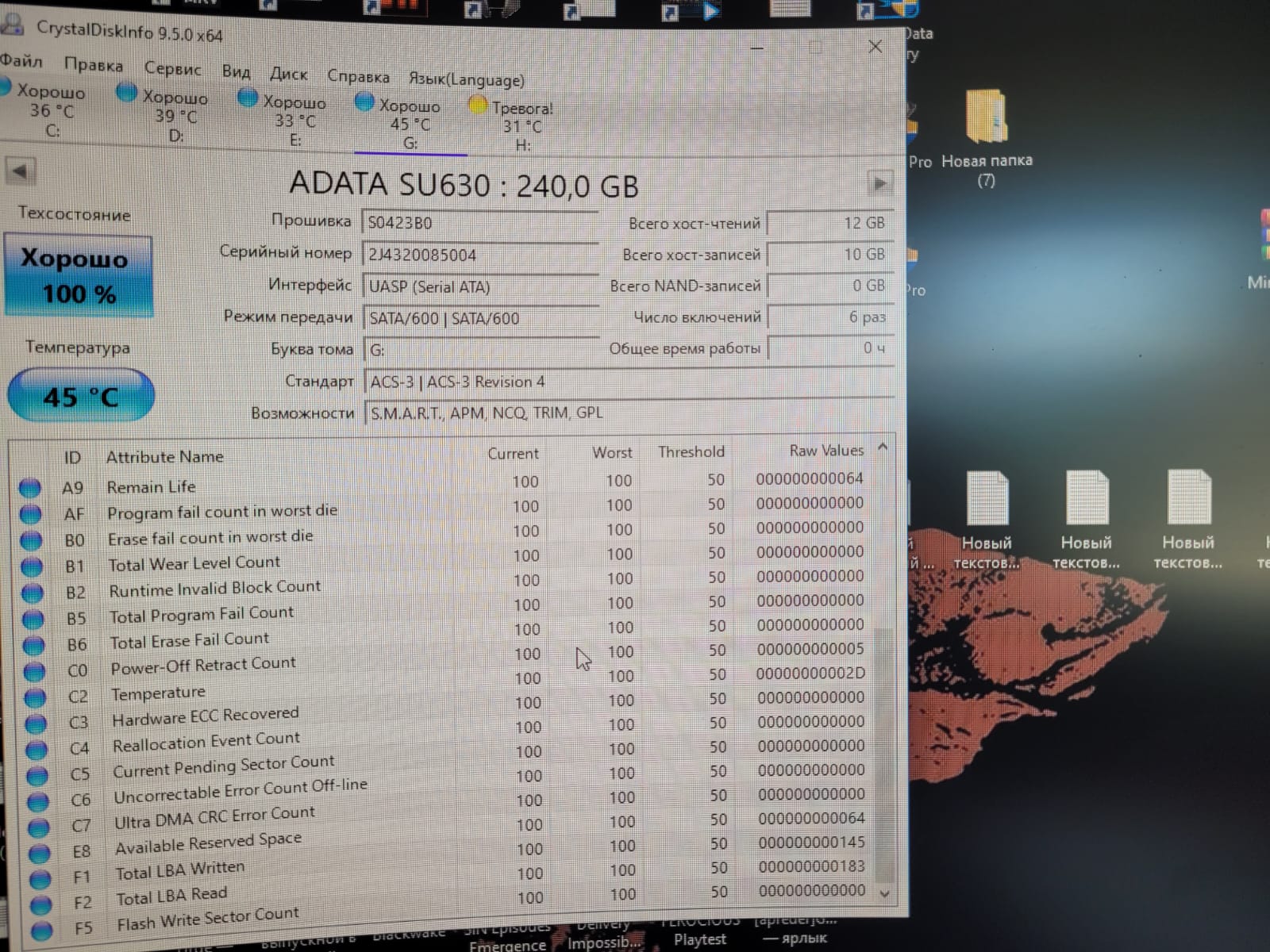Click the host reads value 12 GB
This screenshot has height=952, width=1270.
click(x=830, y=223)
